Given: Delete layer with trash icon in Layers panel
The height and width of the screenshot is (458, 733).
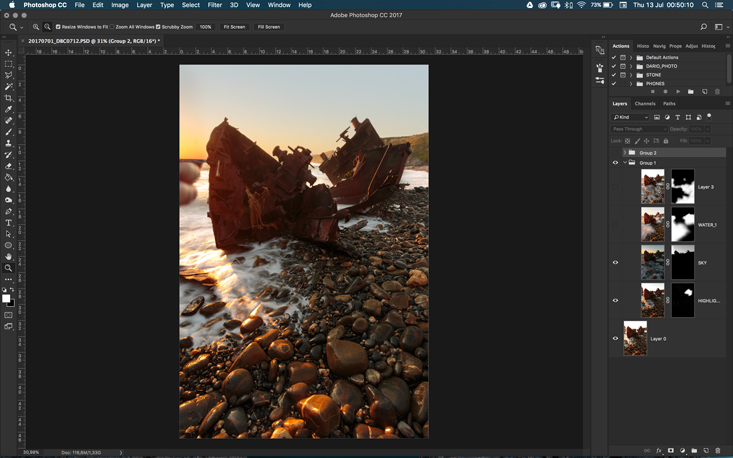Looking at the screenshot, I should pos(718,451).
